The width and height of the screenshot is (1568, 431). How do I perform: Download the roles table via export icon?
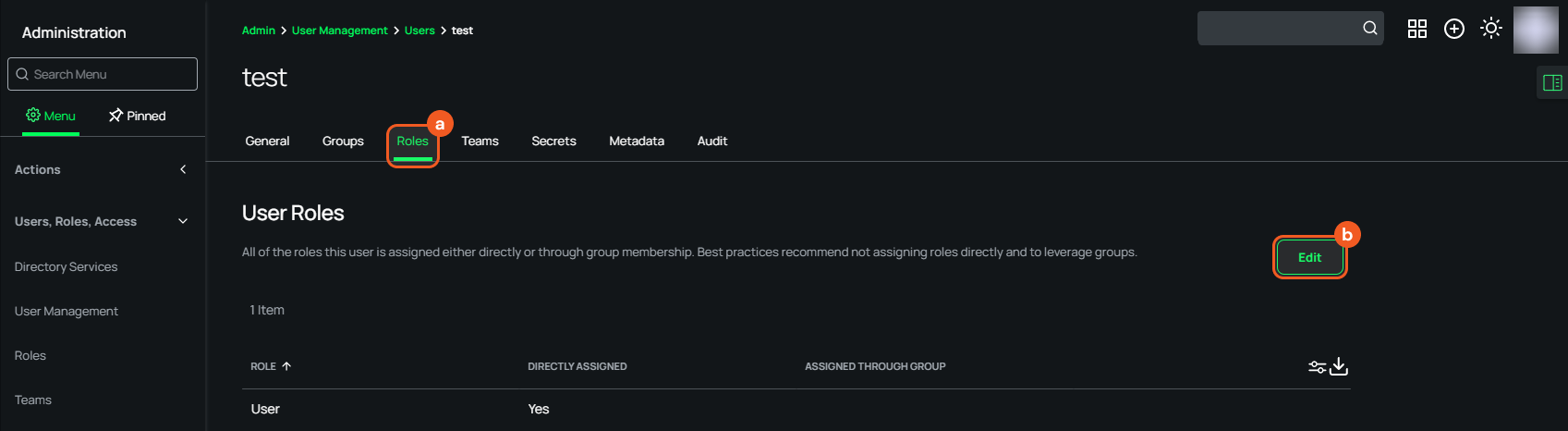coord(1339,367)
